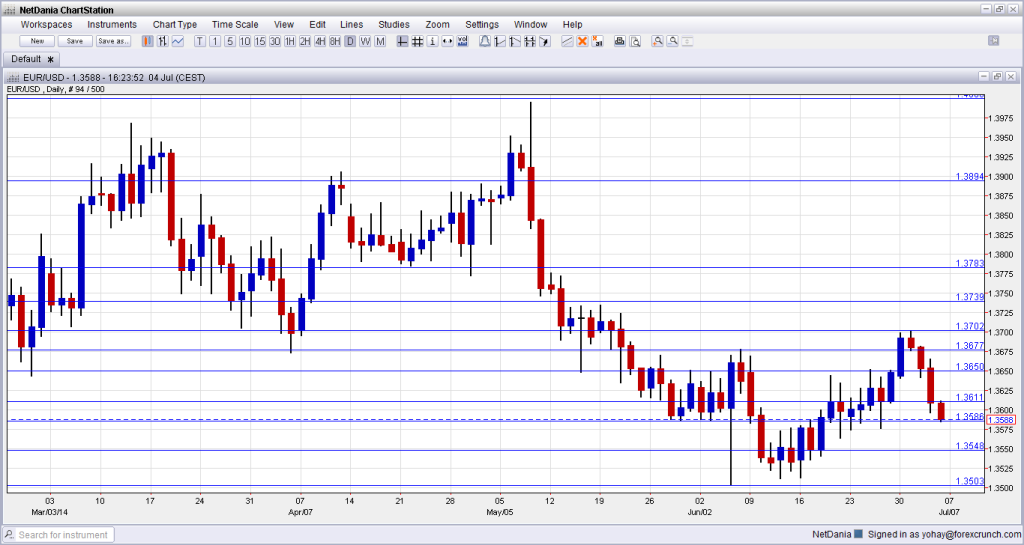
Task: Select the Default workspace tab
Action: coord(31,59)
